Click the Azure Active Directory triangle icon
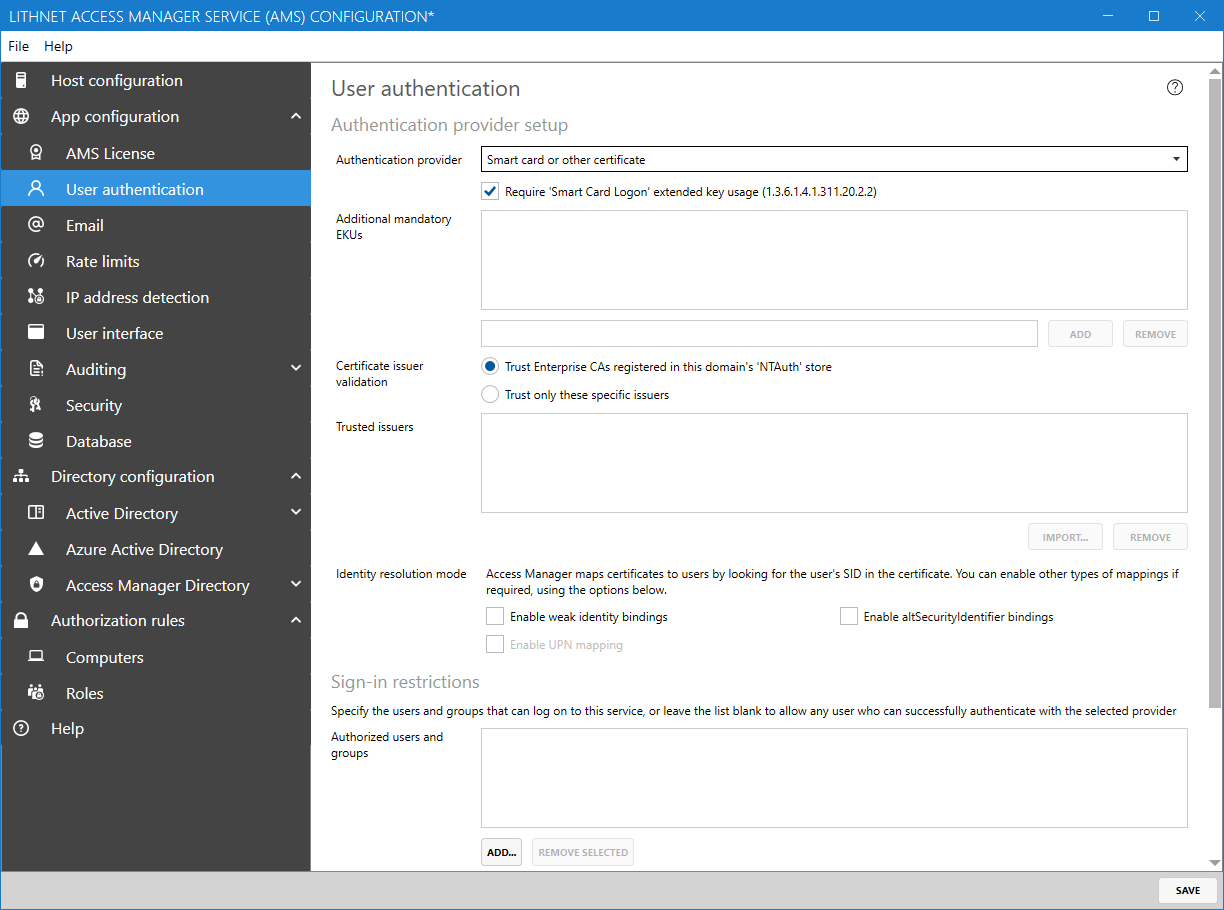1224x910 pixels. tap(36, 549)
